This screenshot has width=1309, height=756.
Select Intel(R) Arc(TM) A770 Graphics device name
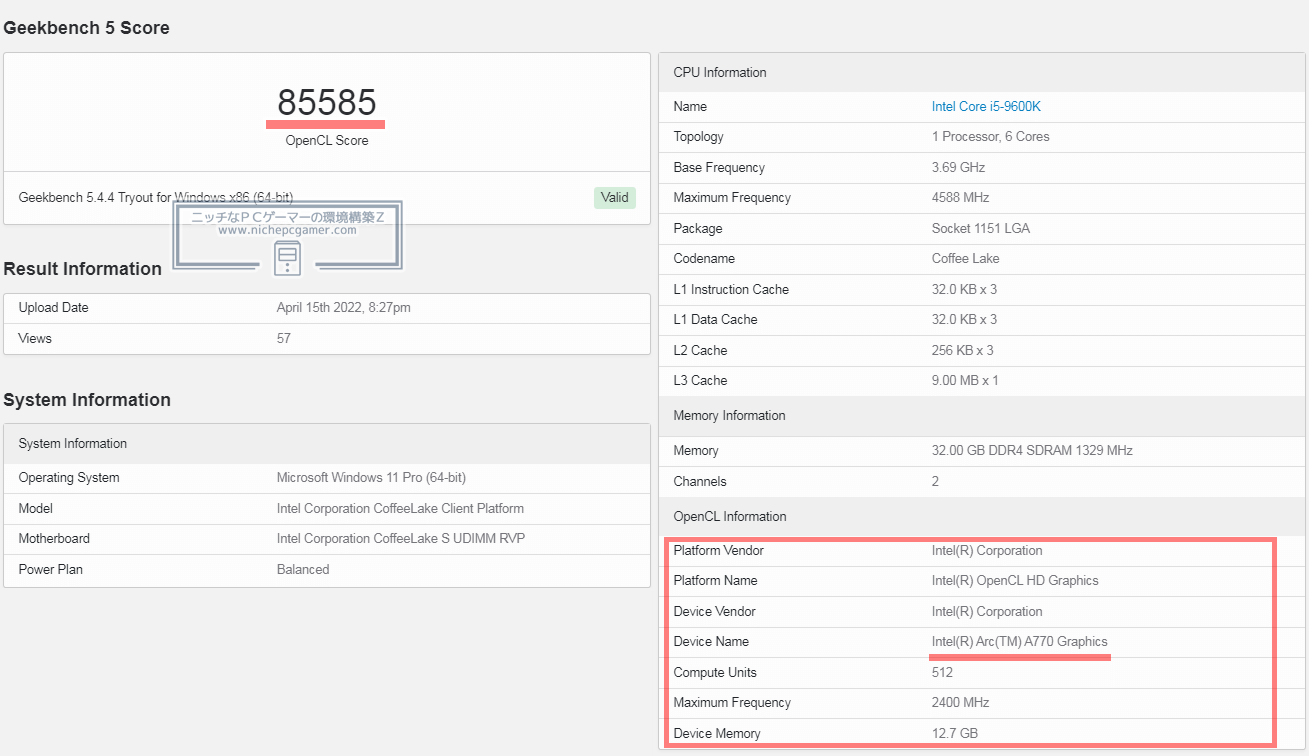[x=1020, y=641]
